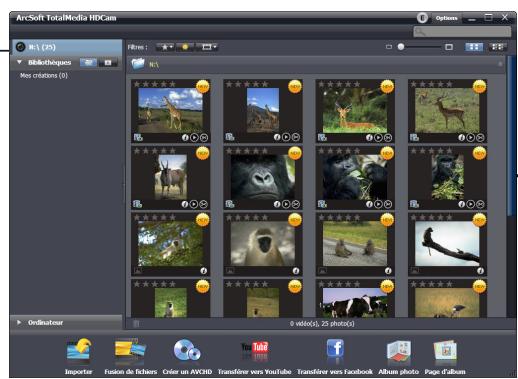Open star rating filter dropdown
The image size is (518, 379).
click(x=165, y=47)
